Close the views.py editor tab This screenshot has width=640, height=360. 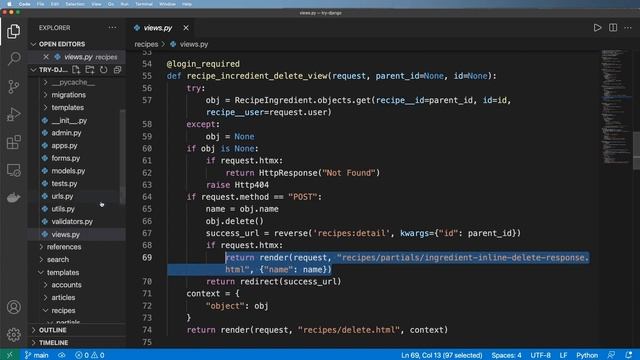point(186,28)
